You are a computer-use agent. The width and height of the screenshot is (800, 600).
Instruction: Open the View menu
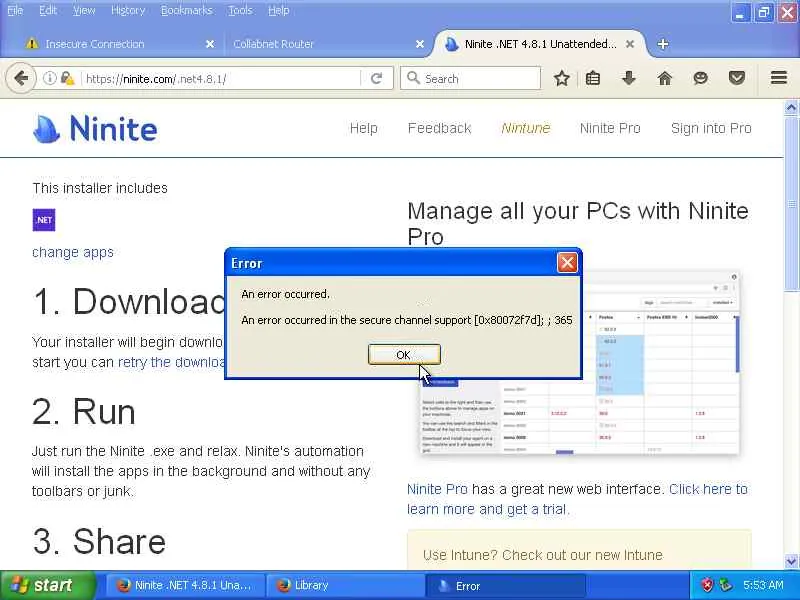(84, 10)
